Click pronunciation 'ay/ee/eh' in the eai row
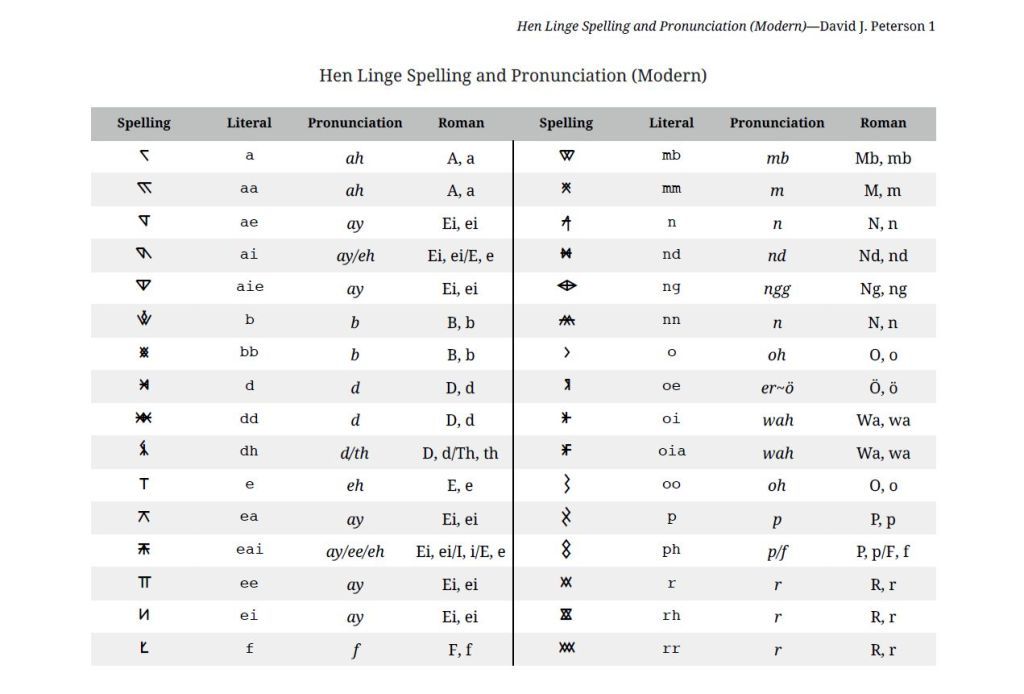Viewport: 1024px width, 694px height. click(x=355, y=552)
